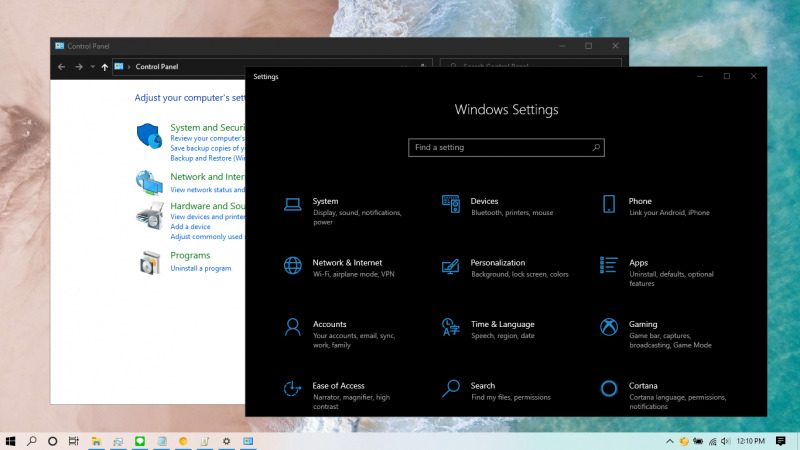Open Network and Internet category in Control Panel
This screenshot has width=800, height=450.
(208, 177)
